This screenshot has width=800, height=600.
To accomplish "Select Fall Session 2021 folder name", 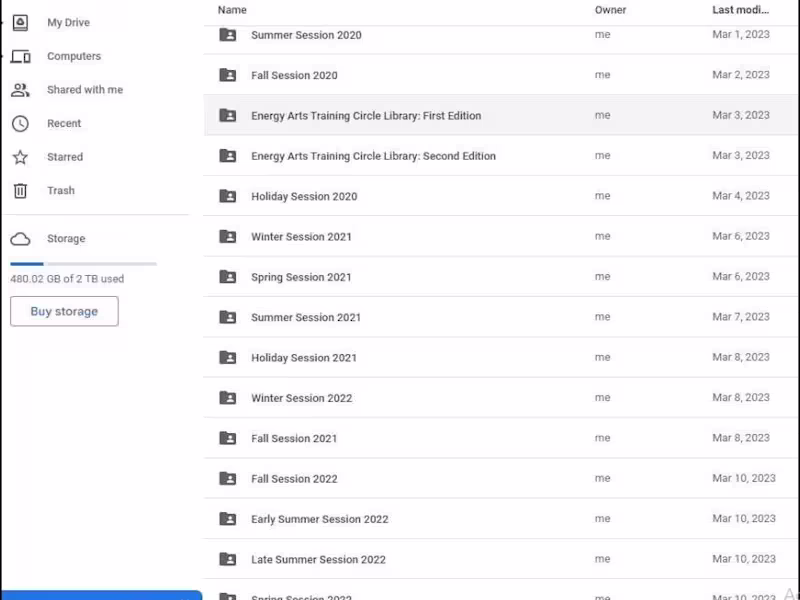I will 294,438.
